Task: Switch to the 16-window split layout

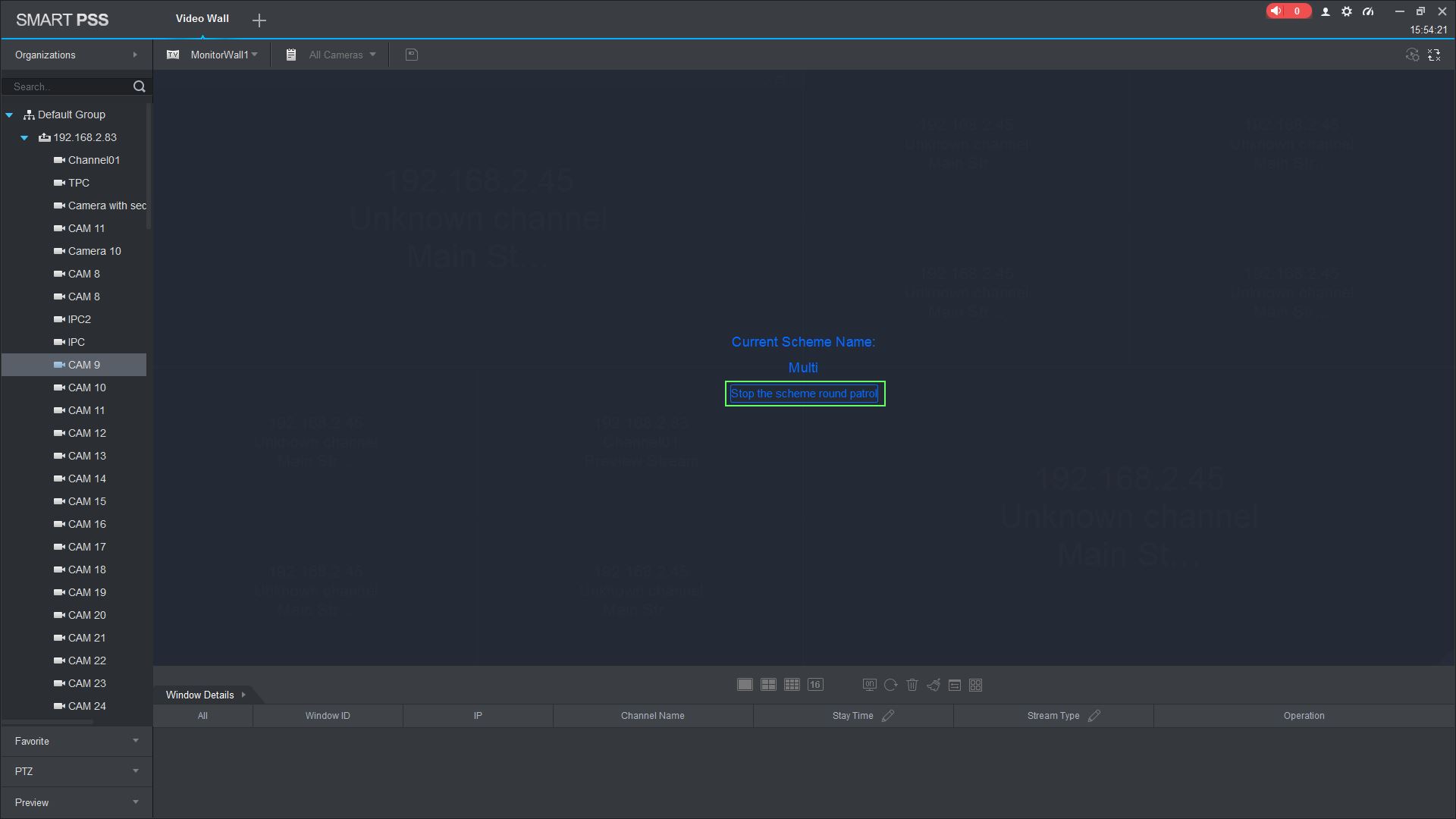Action: point(815,685)
